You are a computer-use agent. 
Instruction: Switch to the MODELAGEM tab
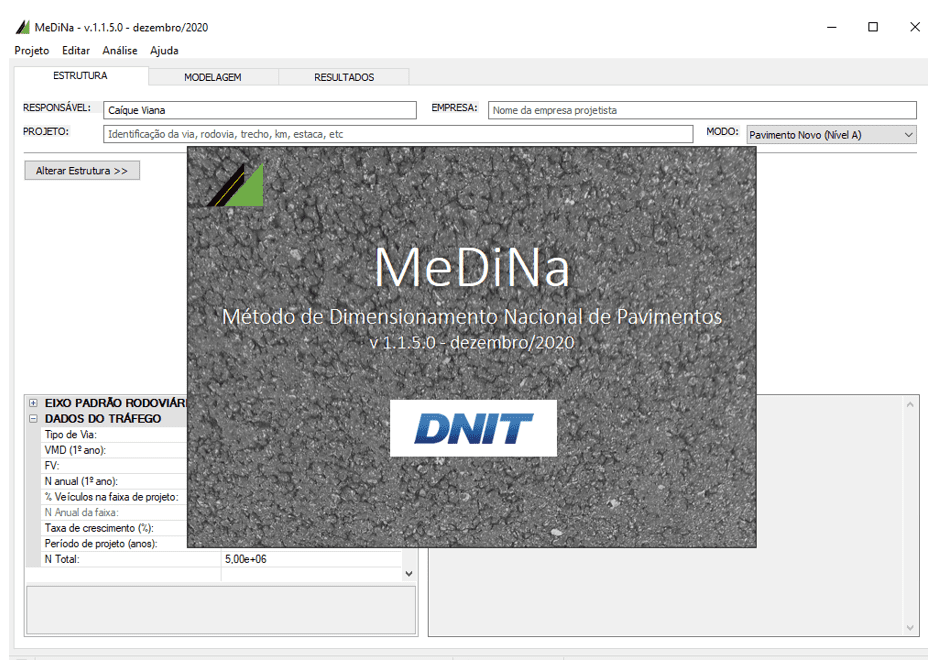pyautogui.click(x=213, y=77)
